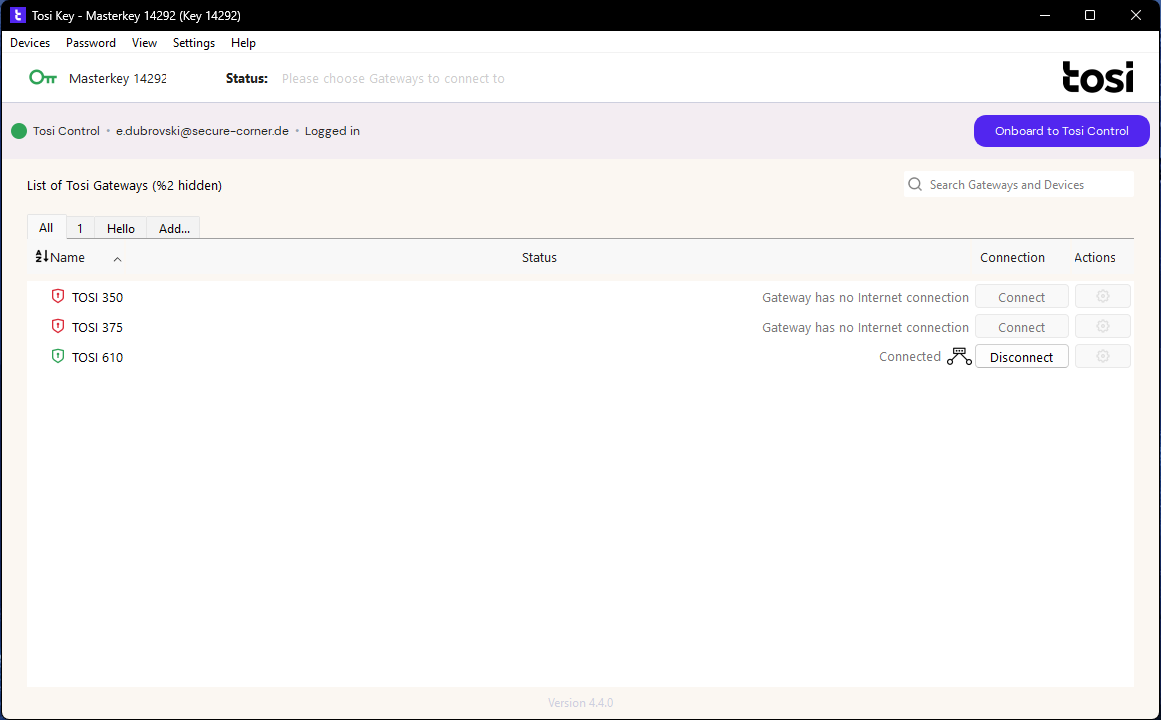Image resolution: width=1161 pixels, height=720 pixels.
Task: Open settings gear for TOSI 350
Action: point(1102,297)
